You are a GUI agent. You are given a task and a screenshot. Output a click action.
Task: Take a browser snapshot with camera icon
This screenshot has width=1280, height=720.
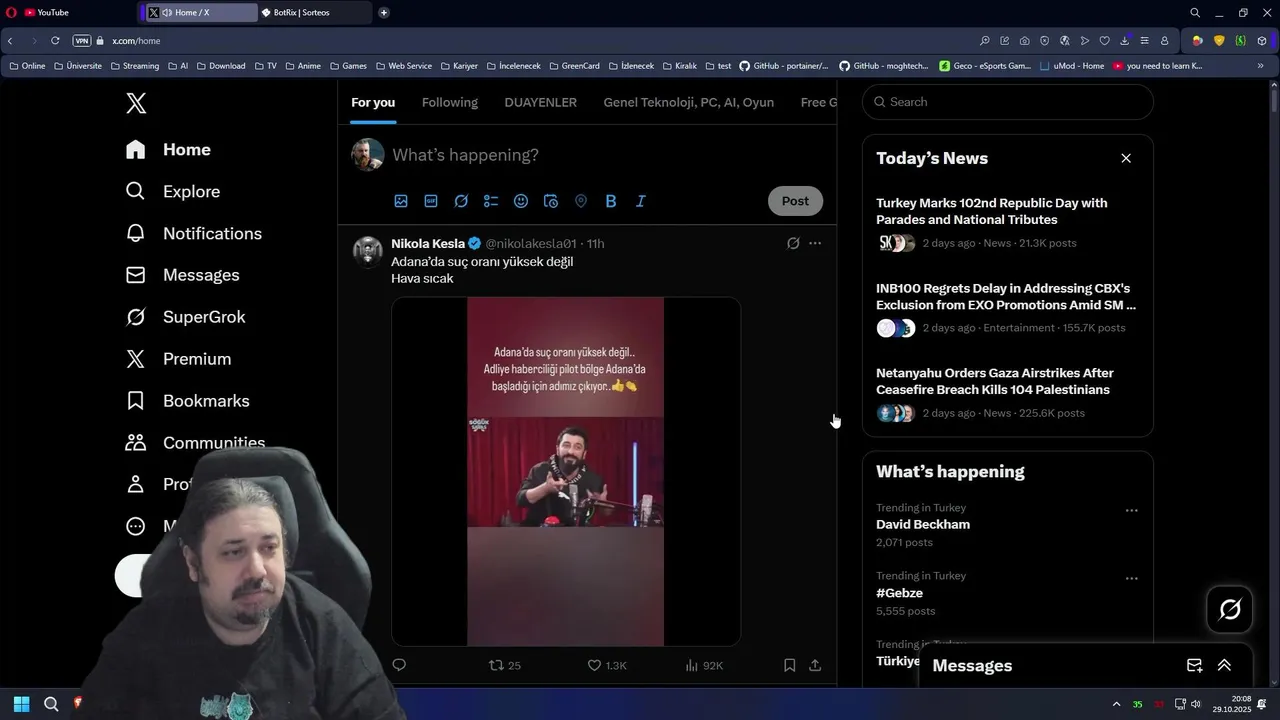tap(1025, 41)
